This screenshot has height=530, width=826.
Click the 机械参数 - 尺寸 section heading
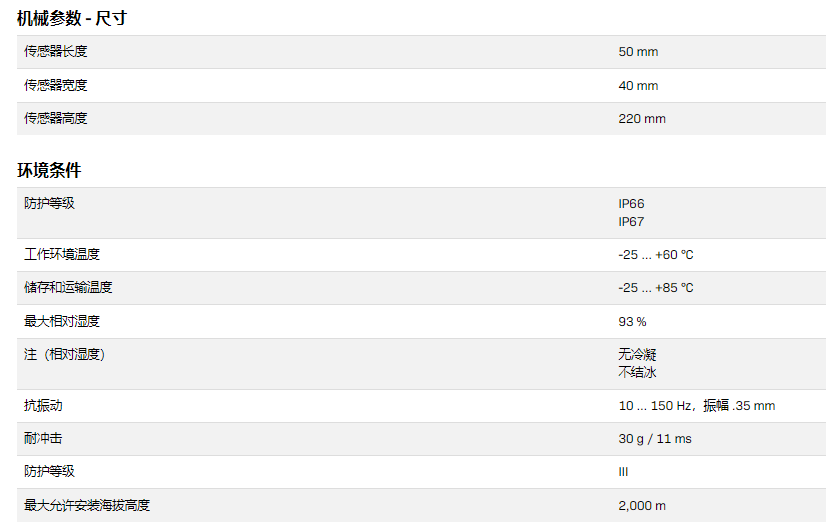[72, 18]
